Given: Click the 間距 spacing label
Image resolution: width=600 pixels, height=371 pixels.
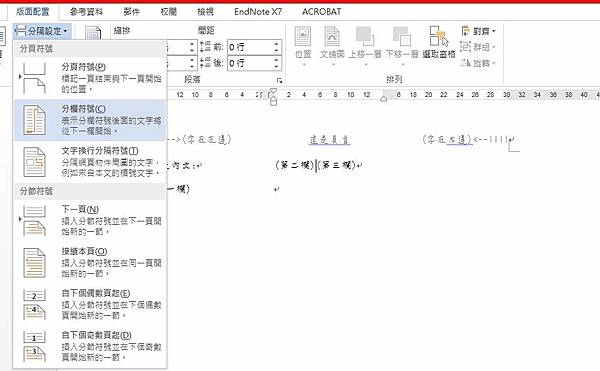Looking at the screenshot, I should (x=206, y=31).
